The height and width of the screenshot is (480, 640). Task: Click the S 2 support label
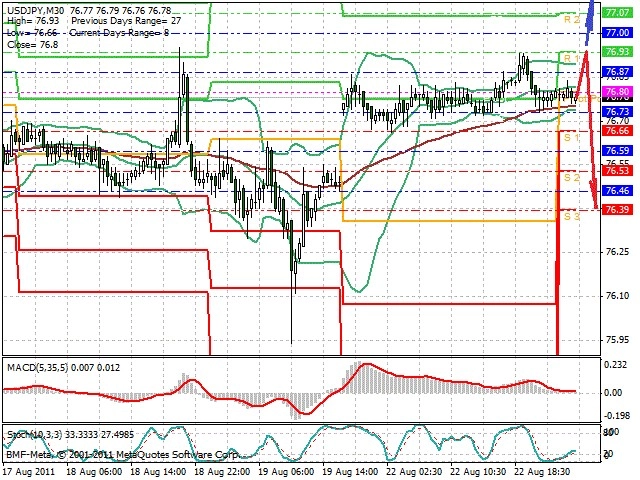pyautogui.click(x=571, y=178)
